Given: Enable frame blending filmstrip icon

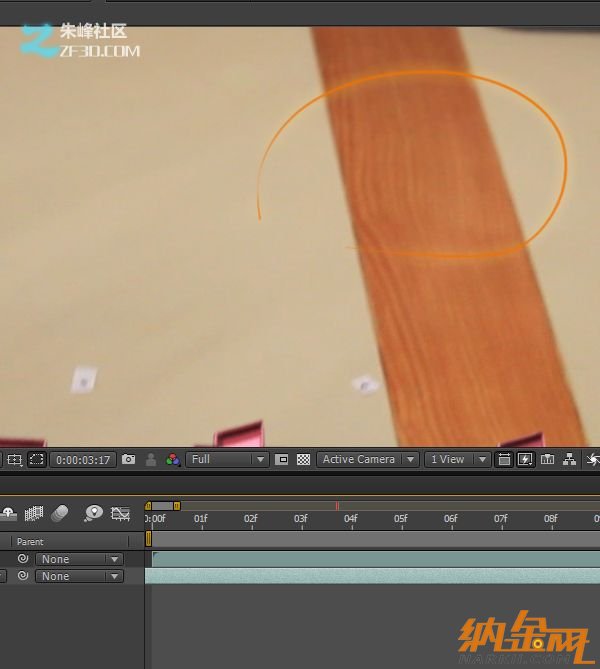Looking at the screenshot, I should pyautogui.click(x=34, y=513).
